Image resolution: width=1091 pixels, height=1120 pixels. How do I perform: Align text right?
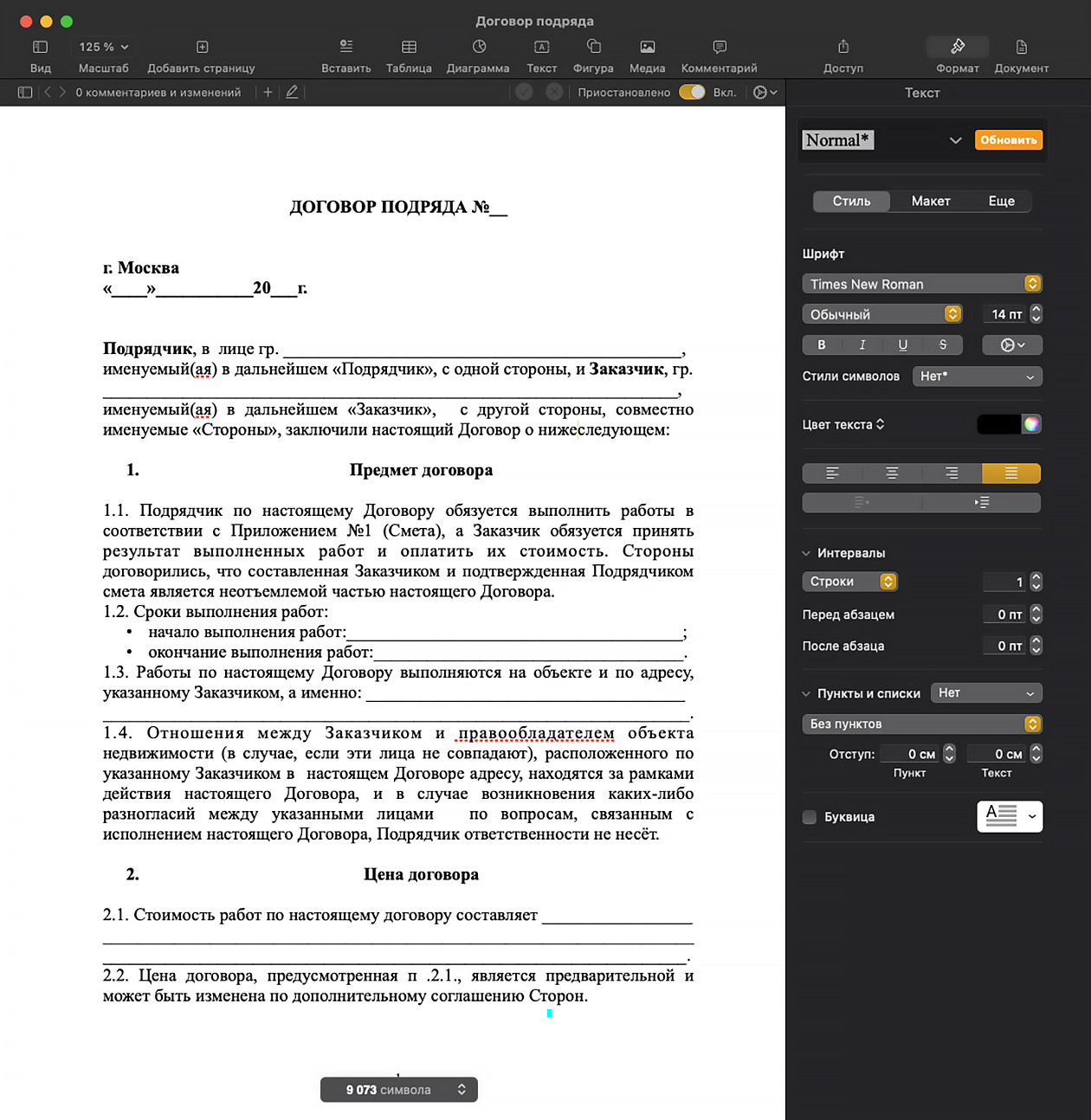[x=952, y=473]
